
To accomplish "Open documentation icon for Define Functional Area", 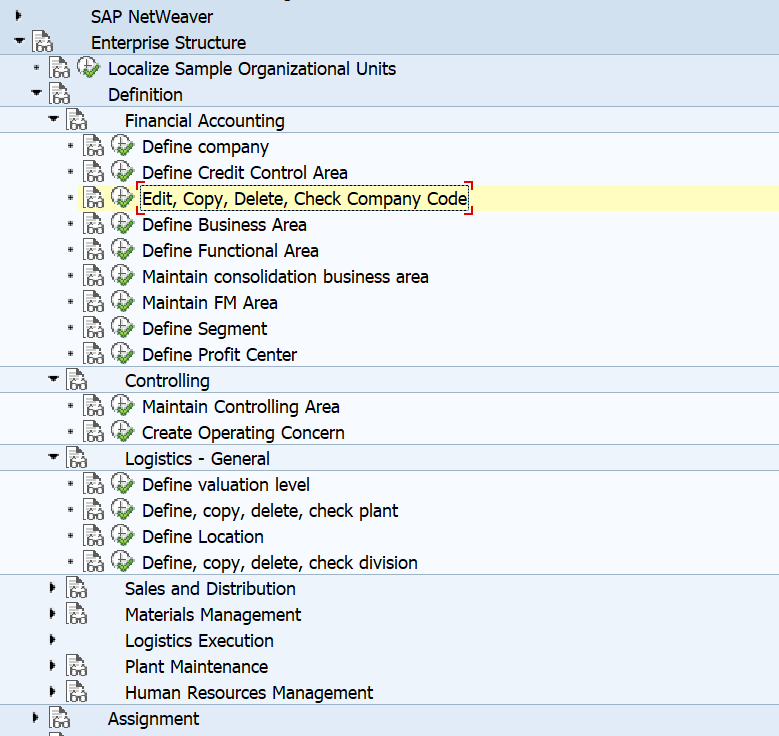I will [x=93, y=249].
